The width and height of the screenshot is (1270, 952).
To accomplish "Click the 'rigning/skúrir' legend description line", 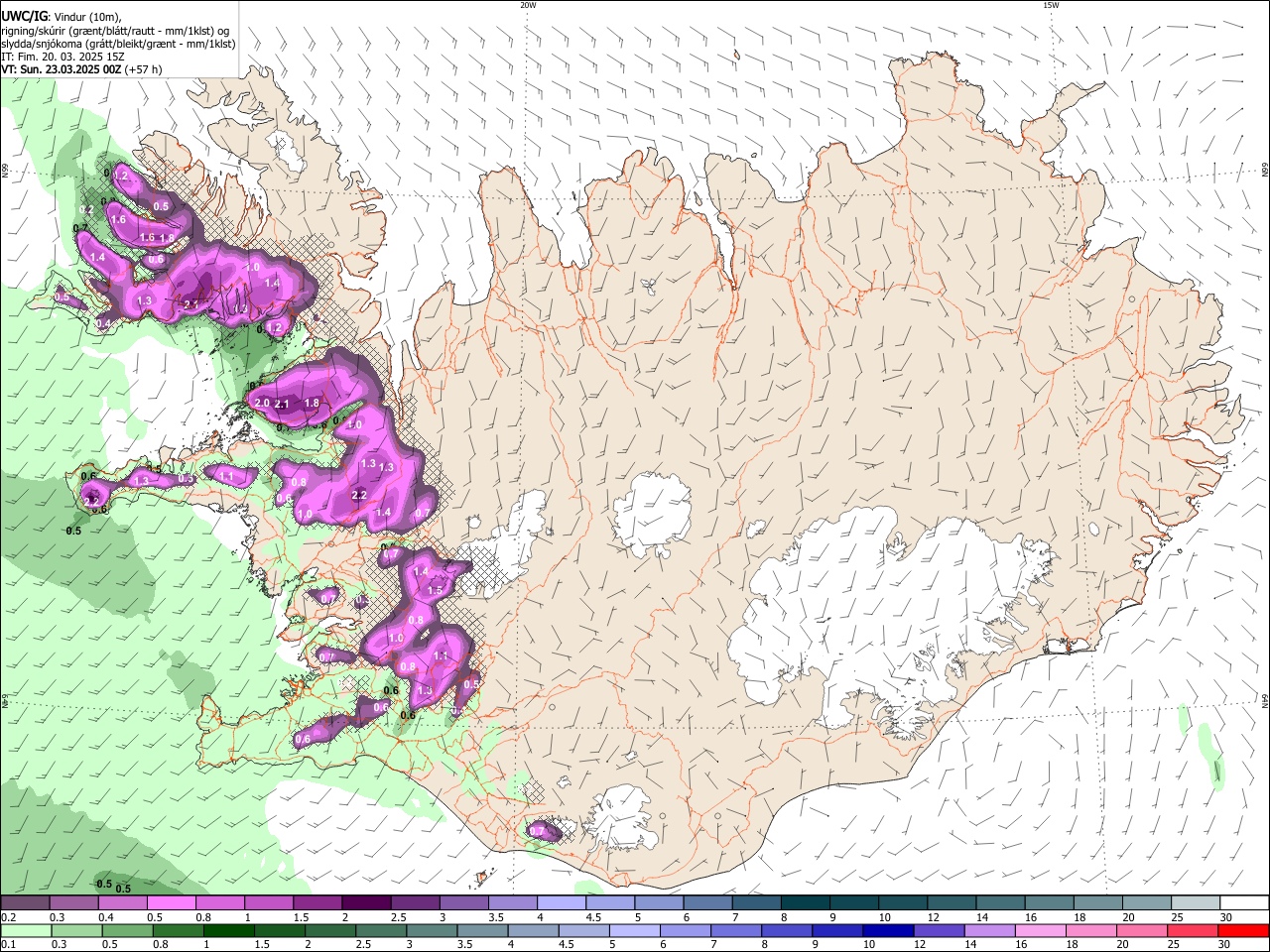I will [115, 30].
